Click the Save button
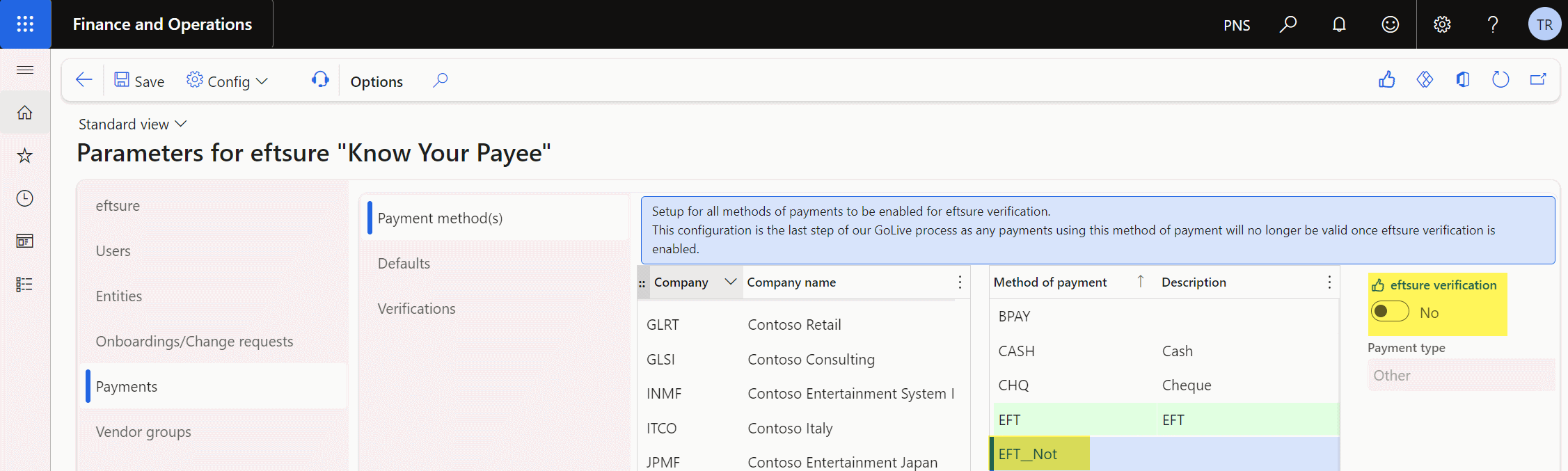This screenshot has height=471, width=1568. click(x=139, y=81)
